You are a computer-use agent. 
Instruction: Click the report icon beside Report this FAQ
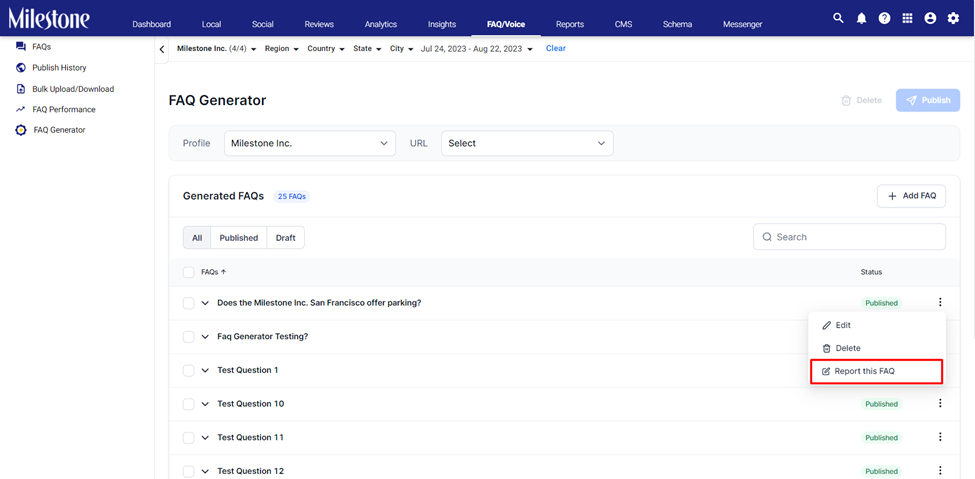826,371
